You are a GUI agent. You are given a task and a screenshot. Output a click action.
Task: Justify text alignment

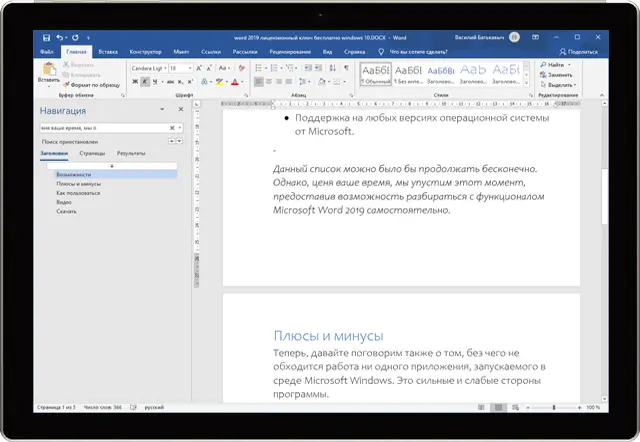[289, 82]
